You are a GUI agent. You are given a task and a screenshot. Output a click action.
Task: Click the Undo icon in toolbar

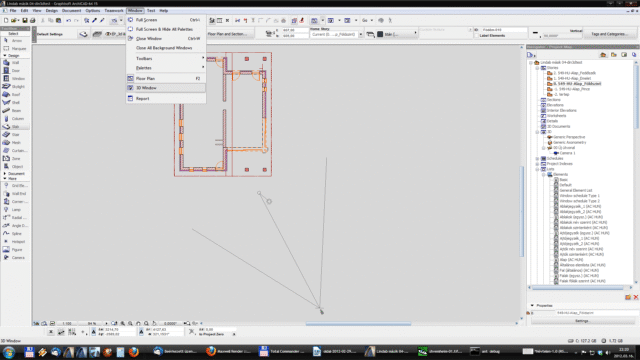click(x=68, y=20)
